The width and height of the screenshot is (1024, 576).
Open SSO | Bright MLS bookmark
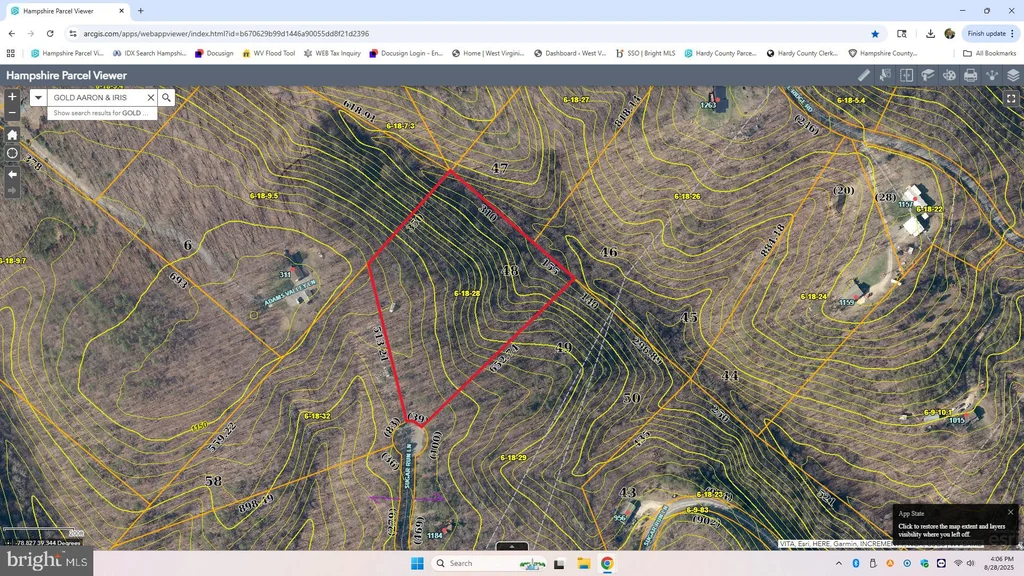click(645, 53)
